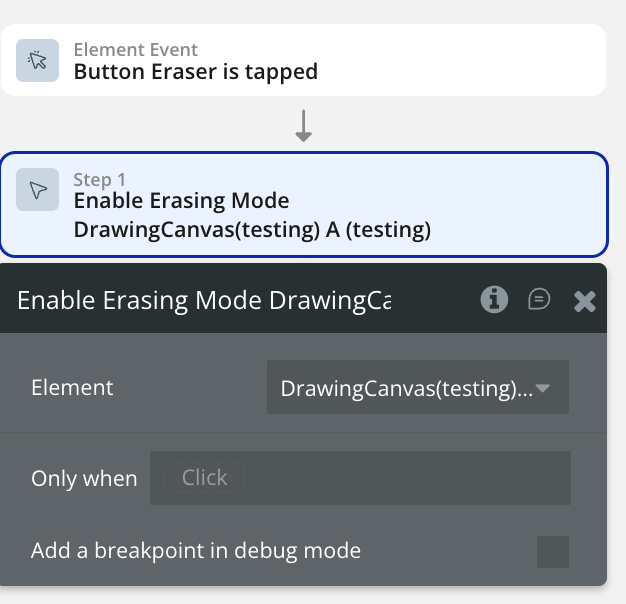Open the comment bubble icon
This screenshot has width=626, height=604.
(x=539, y=299)
